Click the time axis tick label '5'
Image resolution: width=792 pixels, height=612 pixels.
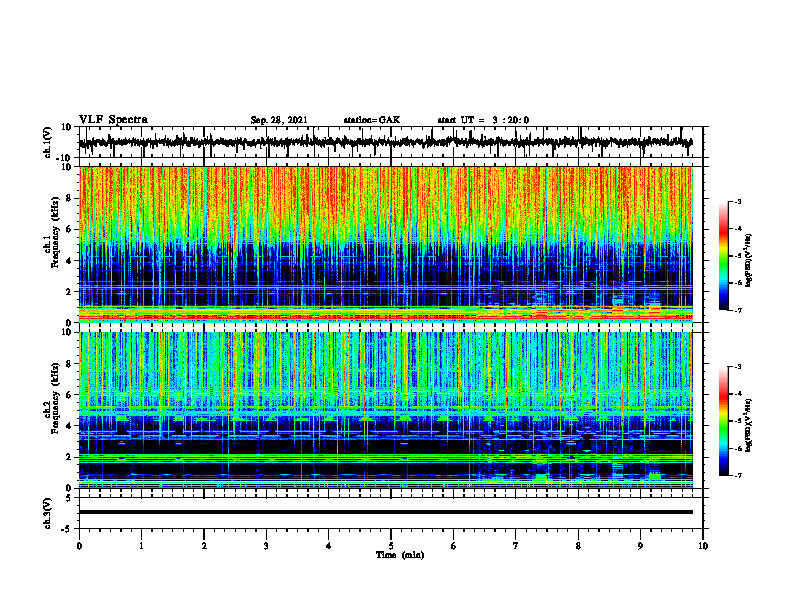[x=391, y=546]
